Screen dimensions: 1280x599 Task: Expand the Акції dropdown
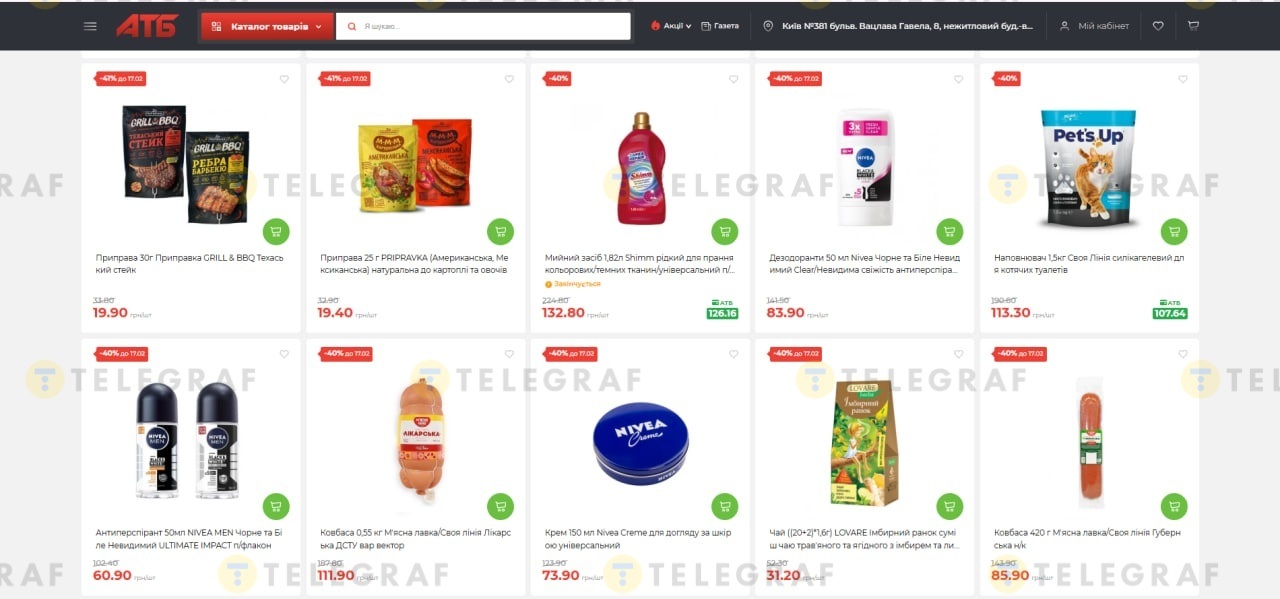[x=671, y=26]
